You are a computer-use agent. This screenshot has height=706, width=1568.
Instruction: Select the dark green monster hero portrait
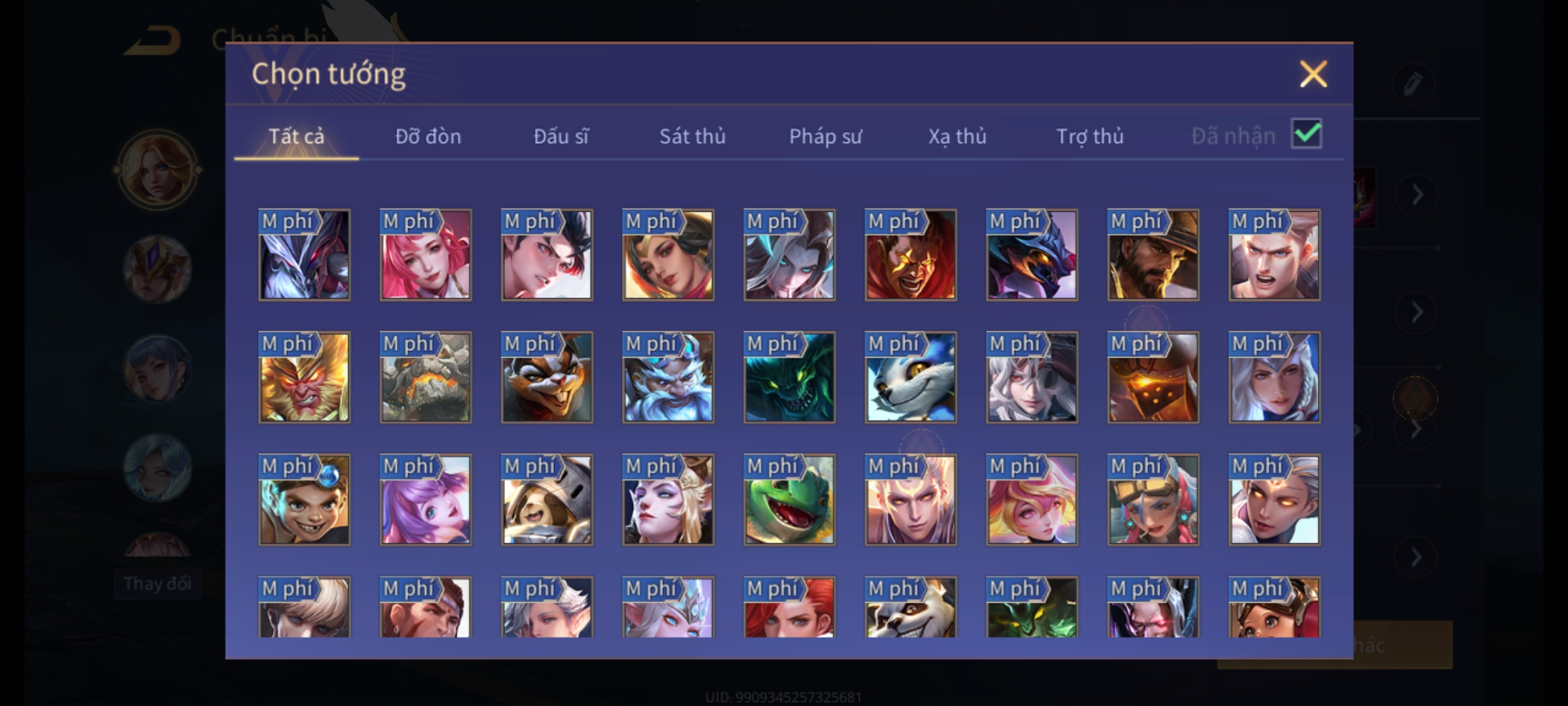pos(789,377)
